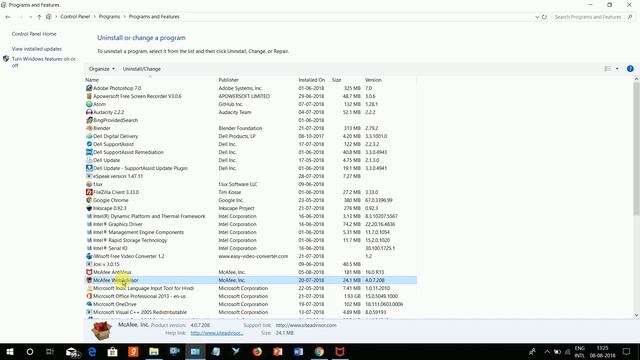Open File Explorer from the taskbar

[154, 351]
